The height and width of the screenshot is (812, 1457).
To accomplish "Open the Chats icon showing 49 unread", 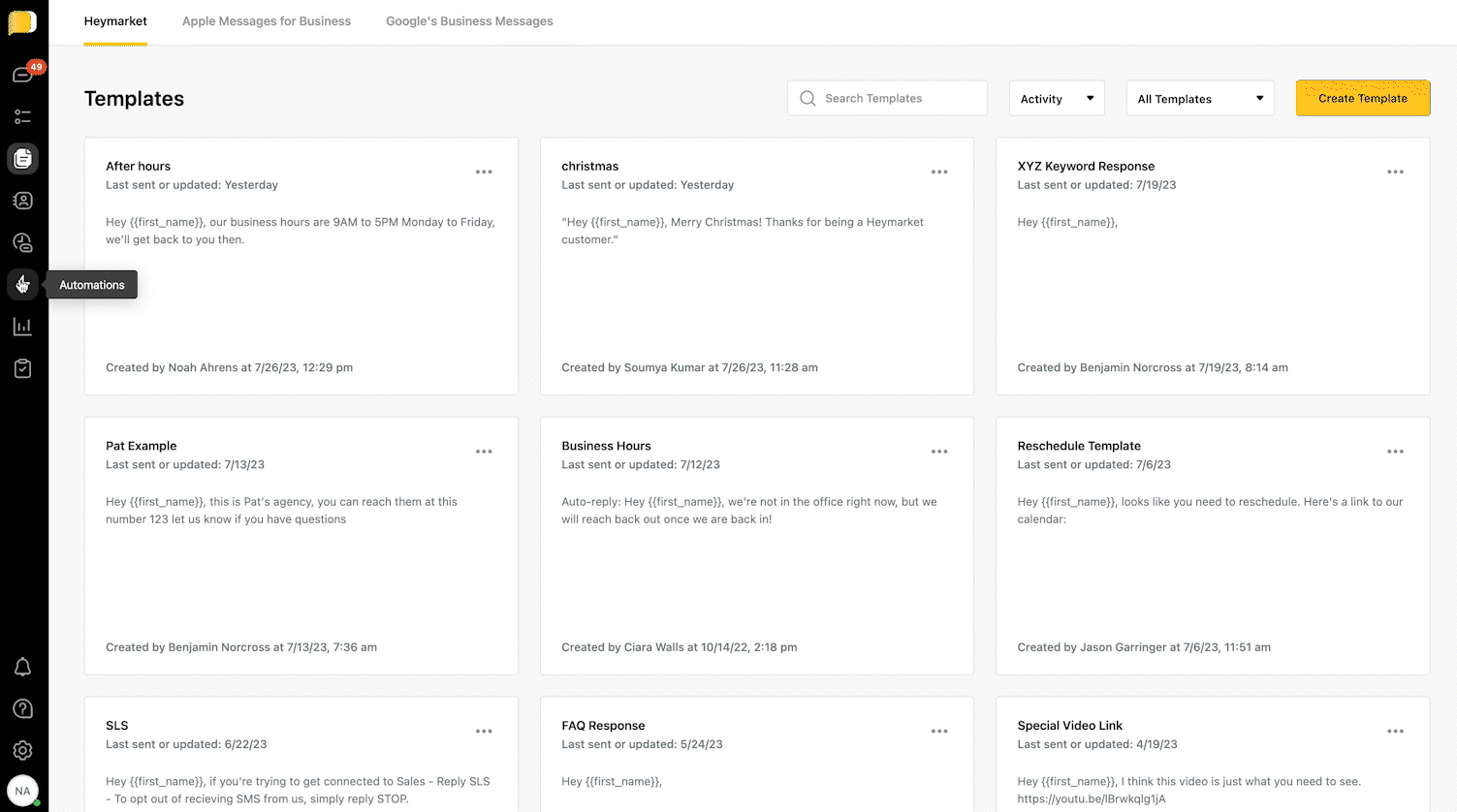I will click(22, 73).
